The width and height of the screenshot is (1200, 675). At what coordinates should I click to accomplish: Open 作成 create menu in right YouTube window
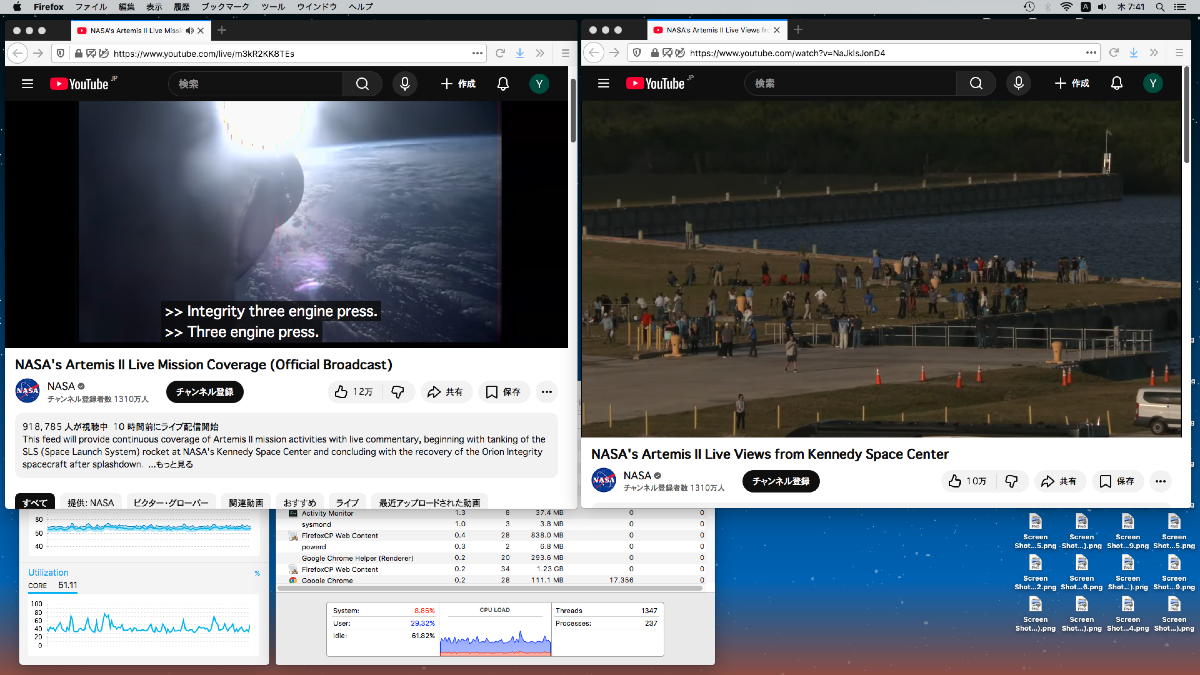[1072, 84]
